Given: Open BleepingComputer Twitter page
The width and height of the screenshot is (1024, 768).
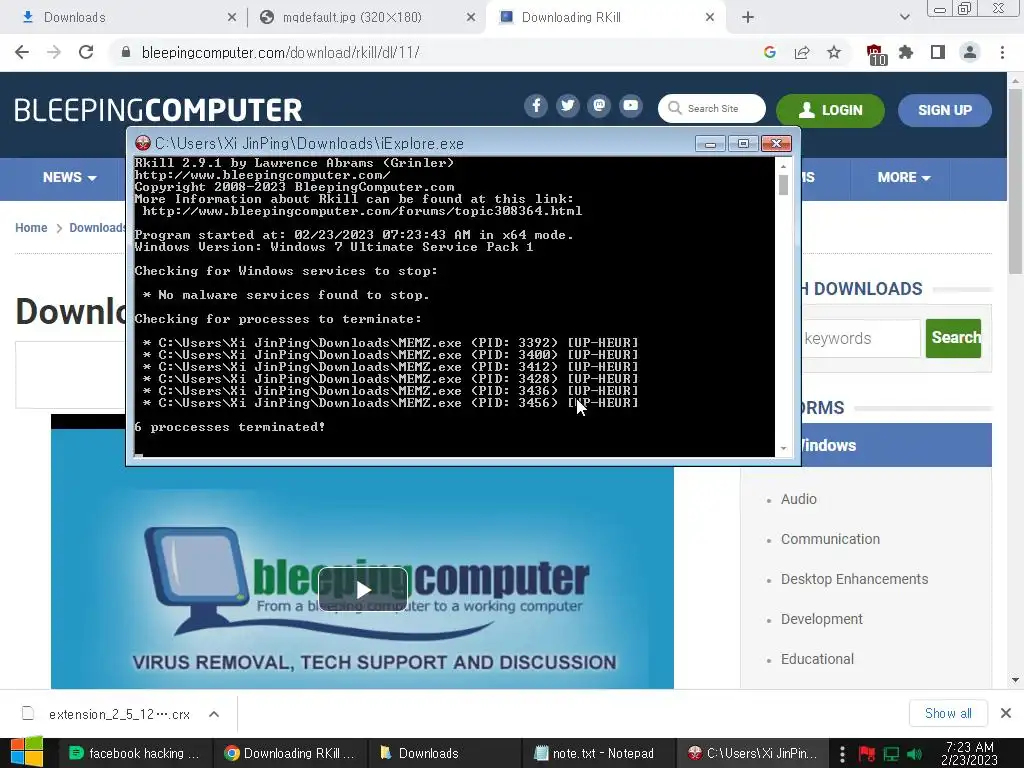Looking at the screenshot, I should [x=568, y=106].
